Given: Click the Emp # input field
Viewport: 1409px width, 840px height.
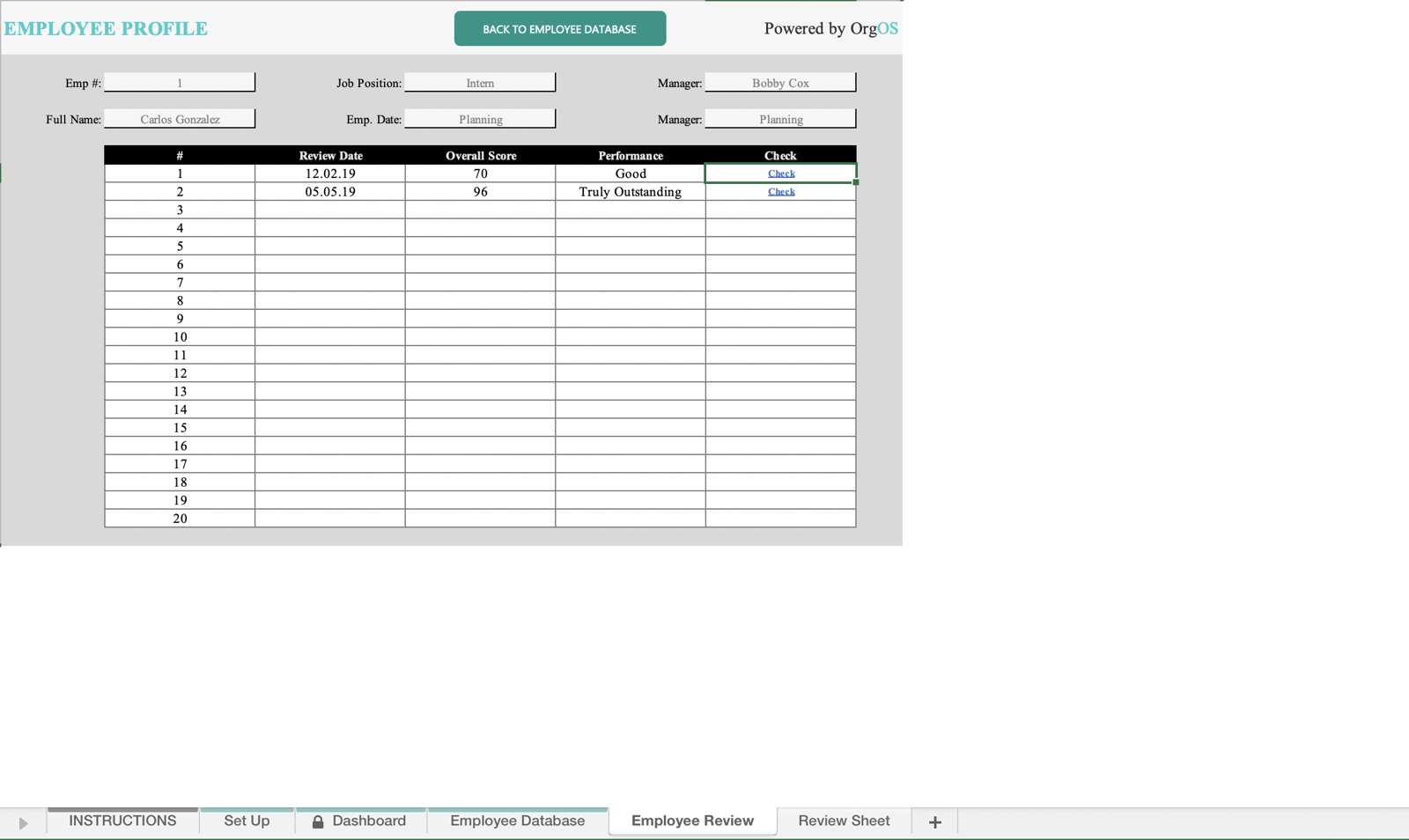Looking at the screenshot, I should click(180, 83).
